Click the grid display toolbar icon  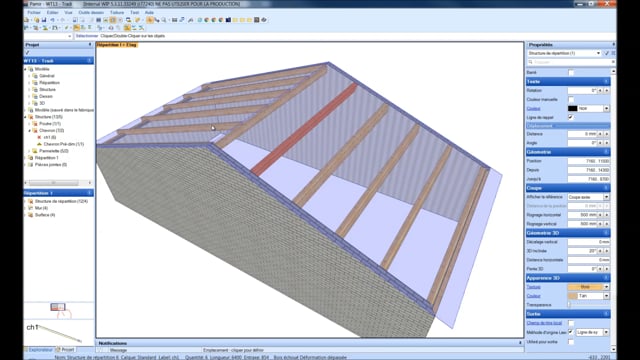[x=98, y=20]
